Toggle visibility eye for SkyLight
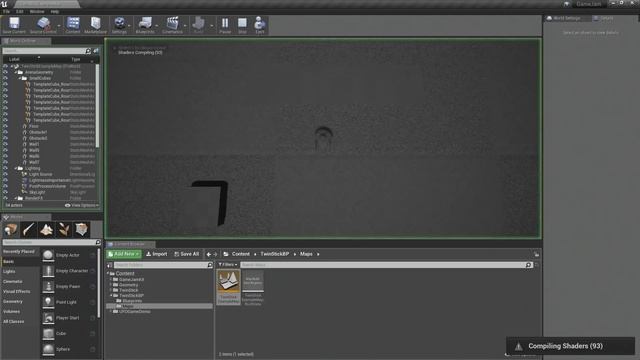Image resolution: width=640 pixels, height=360 pixels. coord(5,192)
